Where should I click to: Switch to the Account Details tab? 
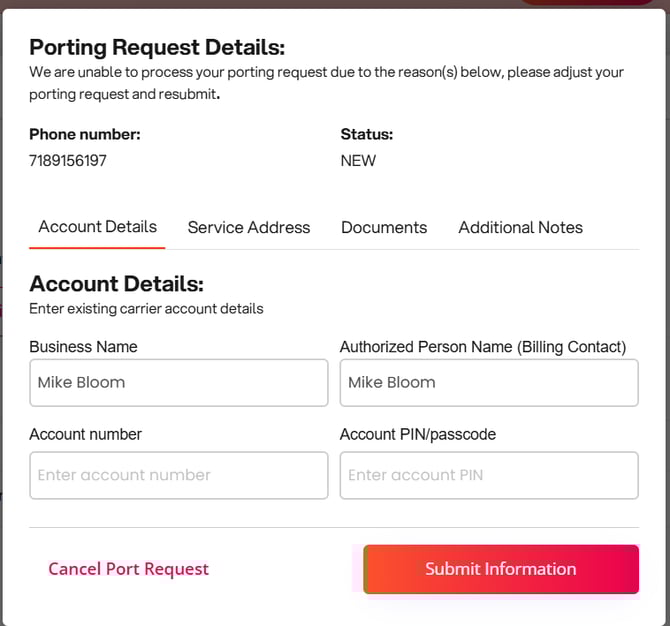pos(97,227)
